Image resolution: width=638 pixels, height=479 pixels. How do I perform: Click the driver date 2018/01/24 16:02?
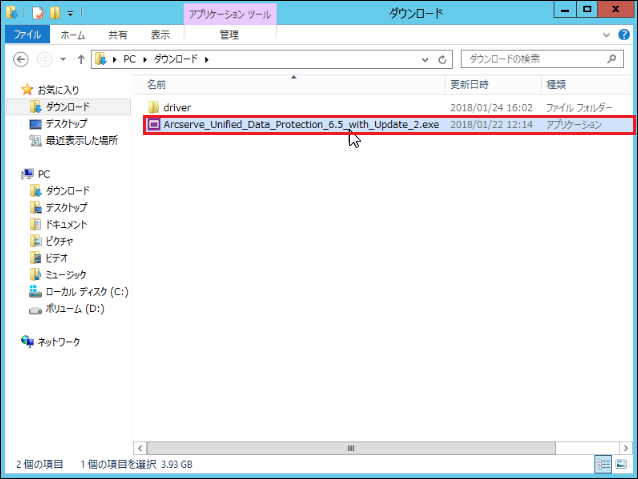pyautogui.click(x=492, y=108)
